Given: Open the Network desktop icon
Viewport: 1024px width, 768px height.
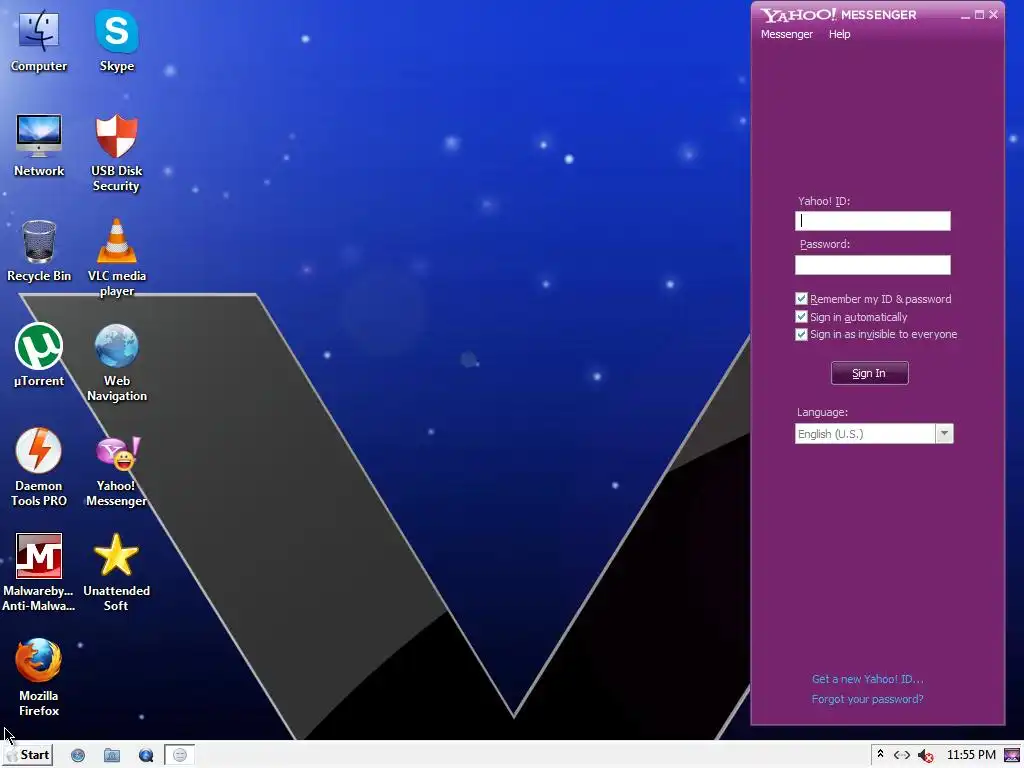Looking at the screenshot, I should 39,146.
